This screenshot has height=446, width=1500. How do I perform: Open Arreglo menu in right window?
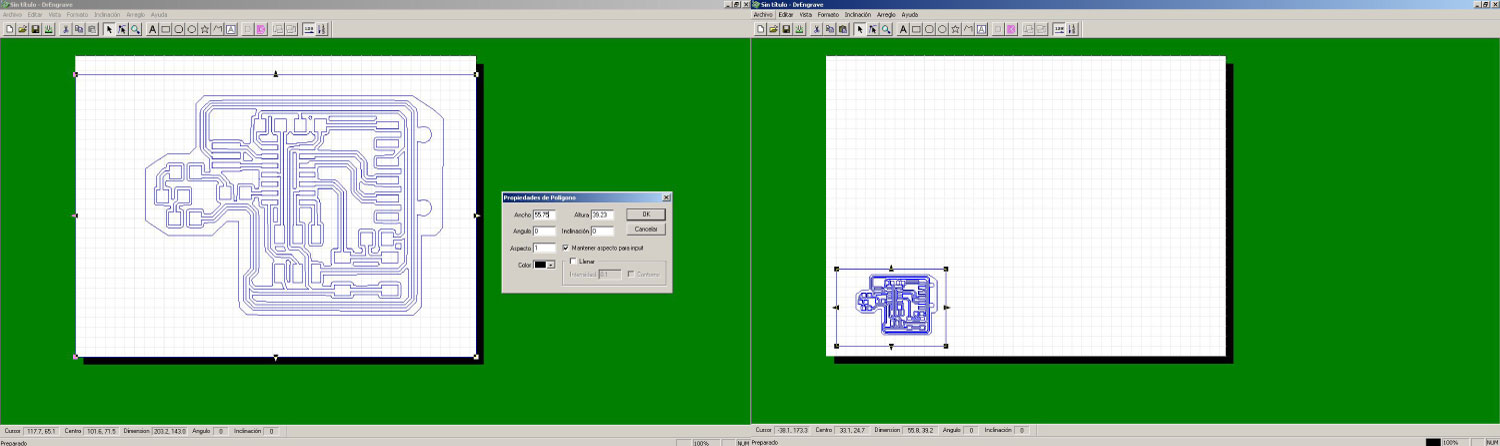coord(886,15)
